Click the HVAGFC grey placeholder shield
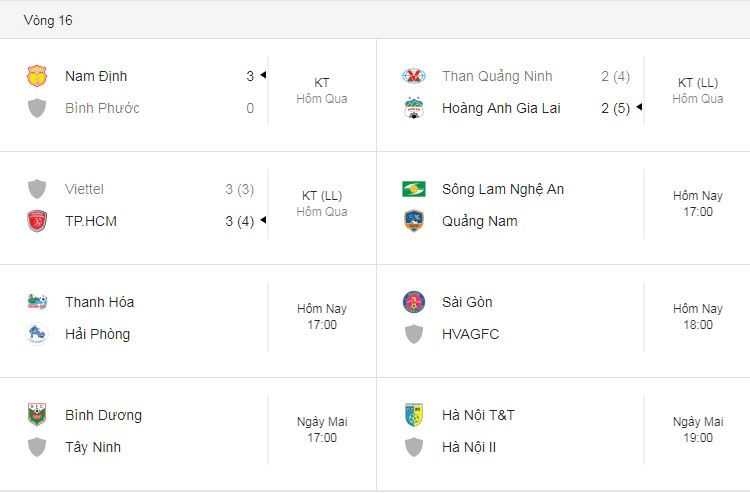Screen dimensions: 750x493 point(414,334)
